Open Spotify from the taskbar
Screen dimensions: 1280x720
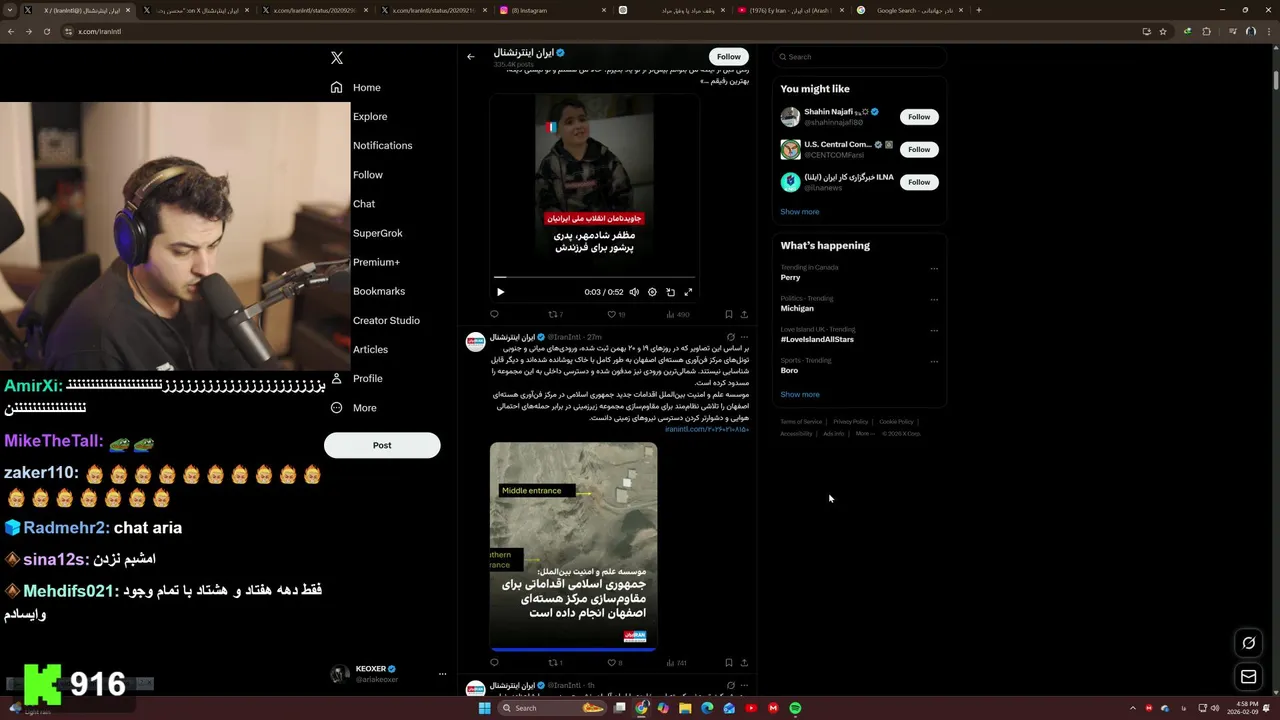(x=795, y=708)
